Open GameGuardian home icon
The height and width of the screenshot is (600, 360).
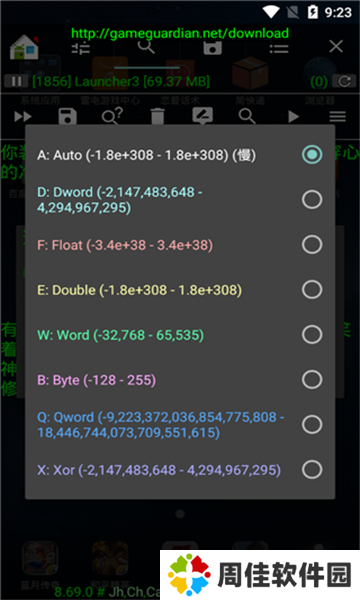[24, 47]
